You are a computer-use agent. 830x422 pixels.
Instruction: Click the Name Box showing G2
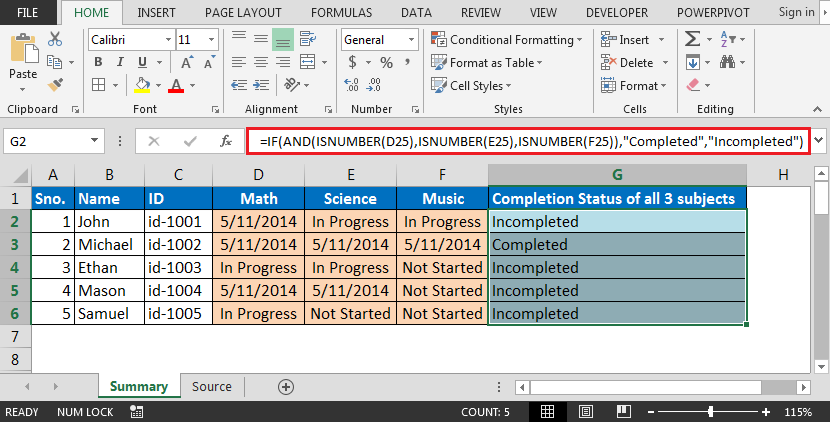53,141
